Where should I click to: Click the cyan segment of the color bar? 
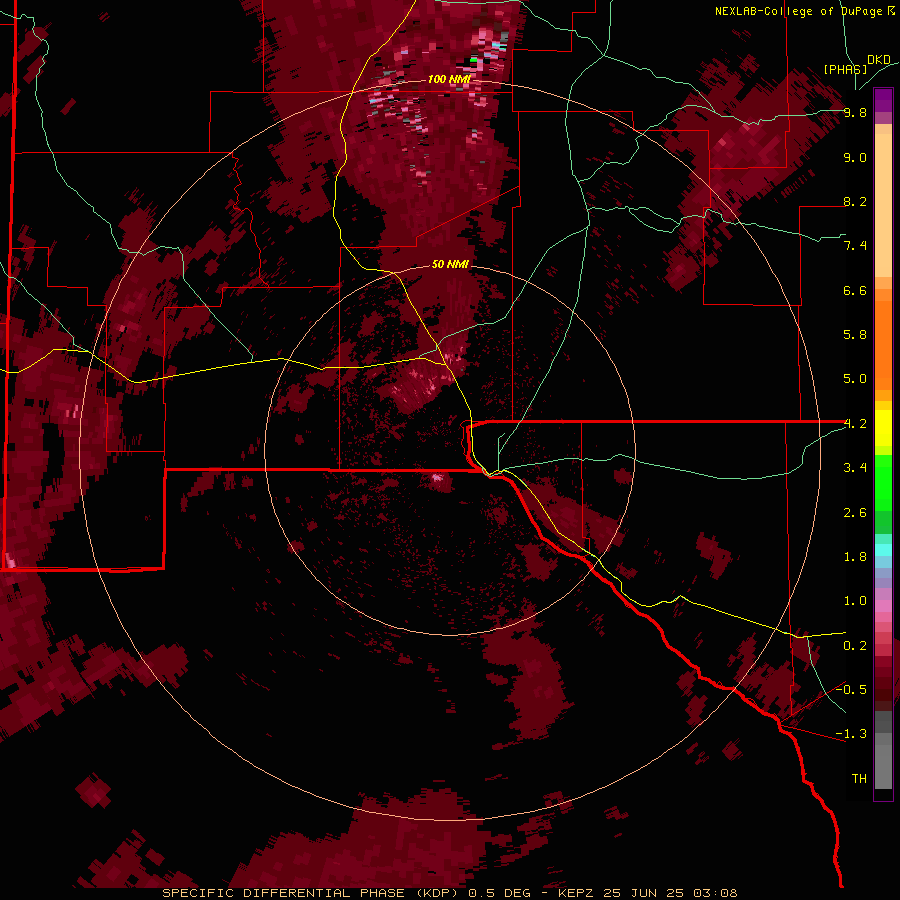click(x=883, y=550)
